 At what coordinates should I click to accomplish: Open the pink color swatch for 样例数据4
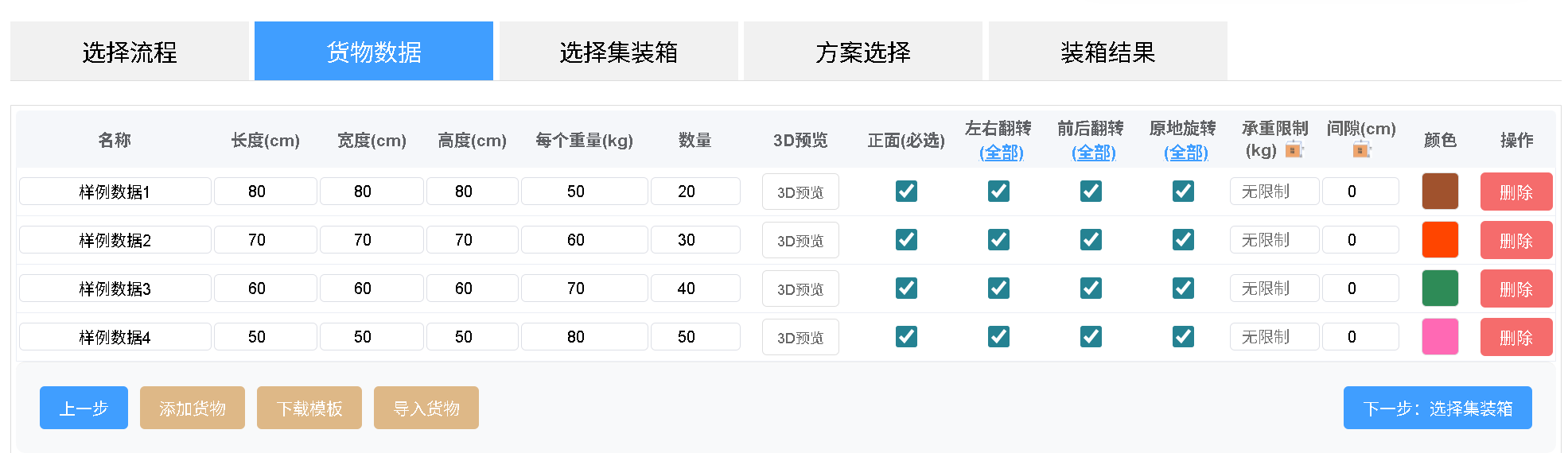[x=1440, y=337]
